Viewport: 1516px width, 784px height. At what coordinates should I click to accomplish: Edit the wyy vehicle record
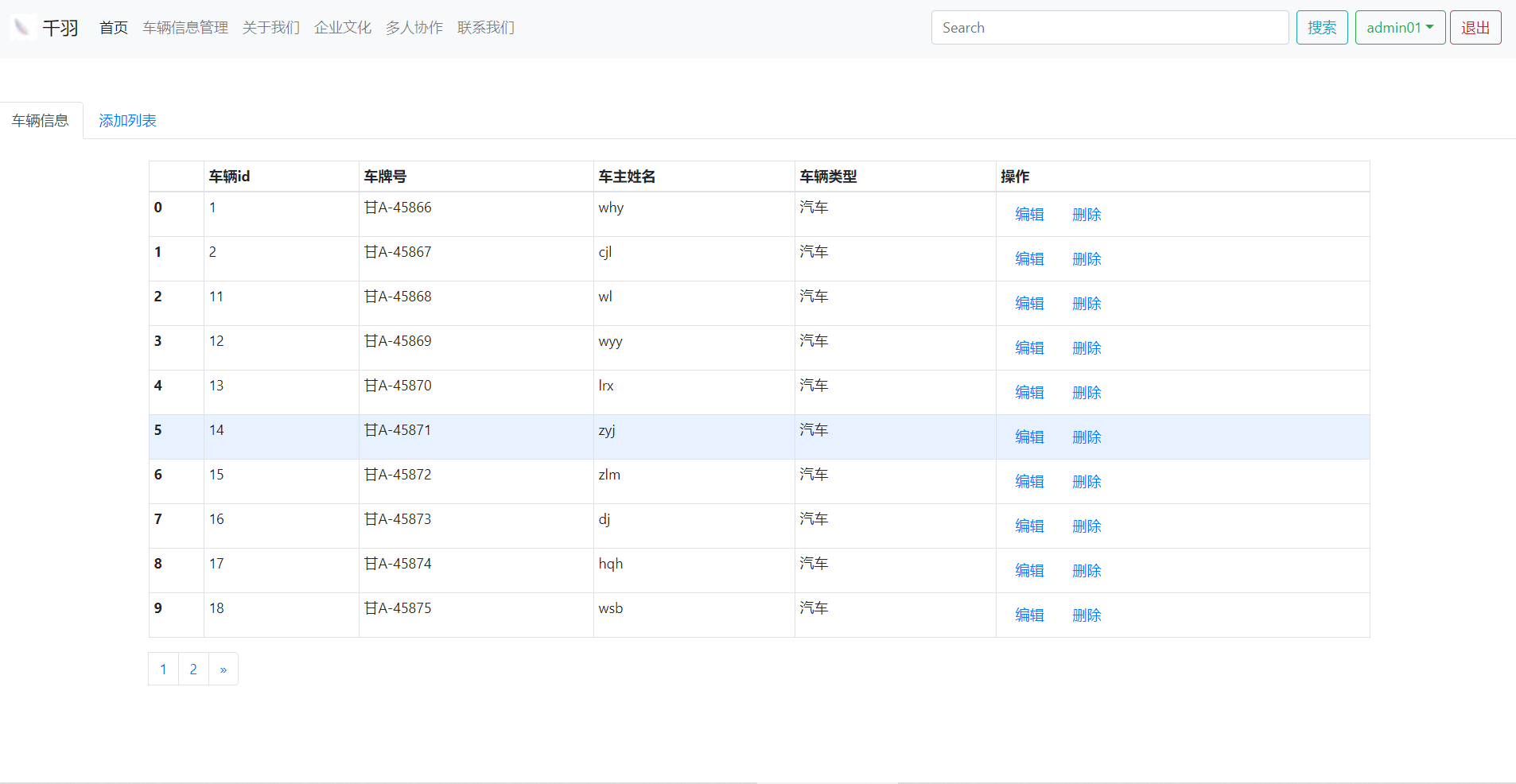click(1029, 348)
